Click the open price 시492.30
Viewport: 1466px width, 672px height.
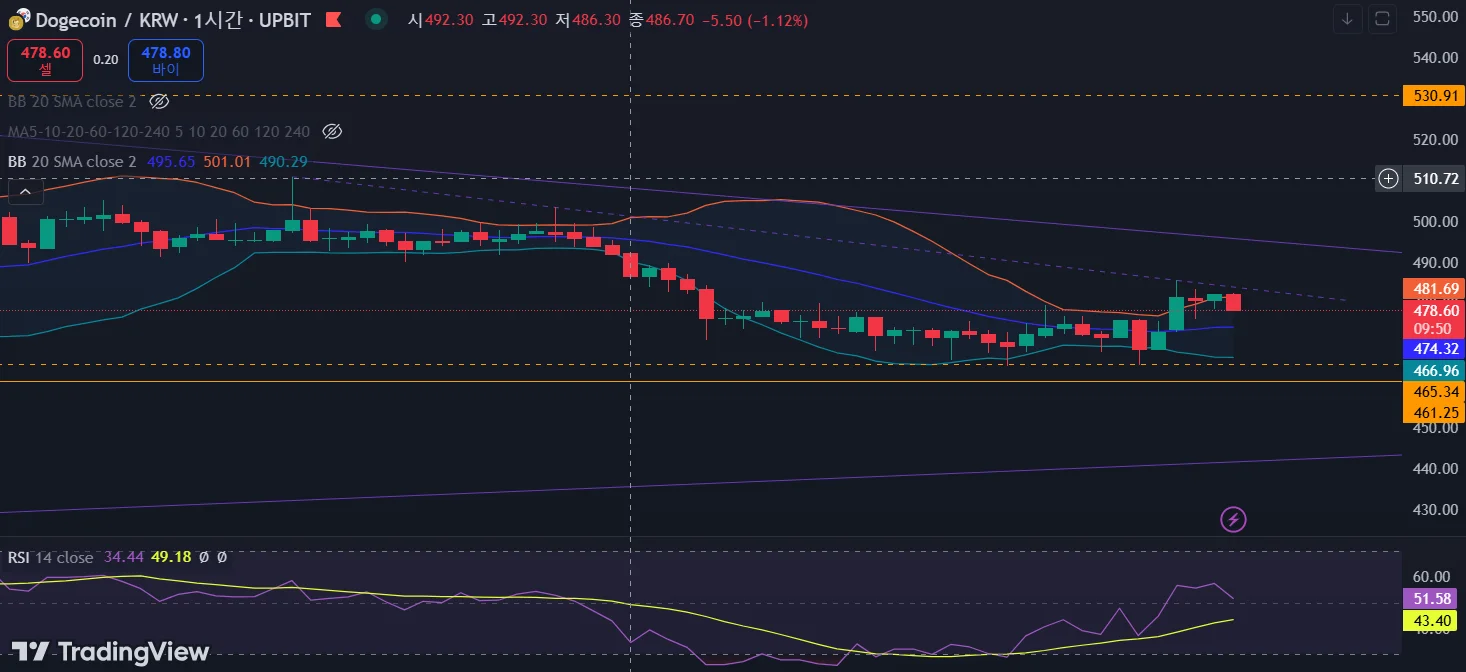pyautogui.click(x=440, y=19)
